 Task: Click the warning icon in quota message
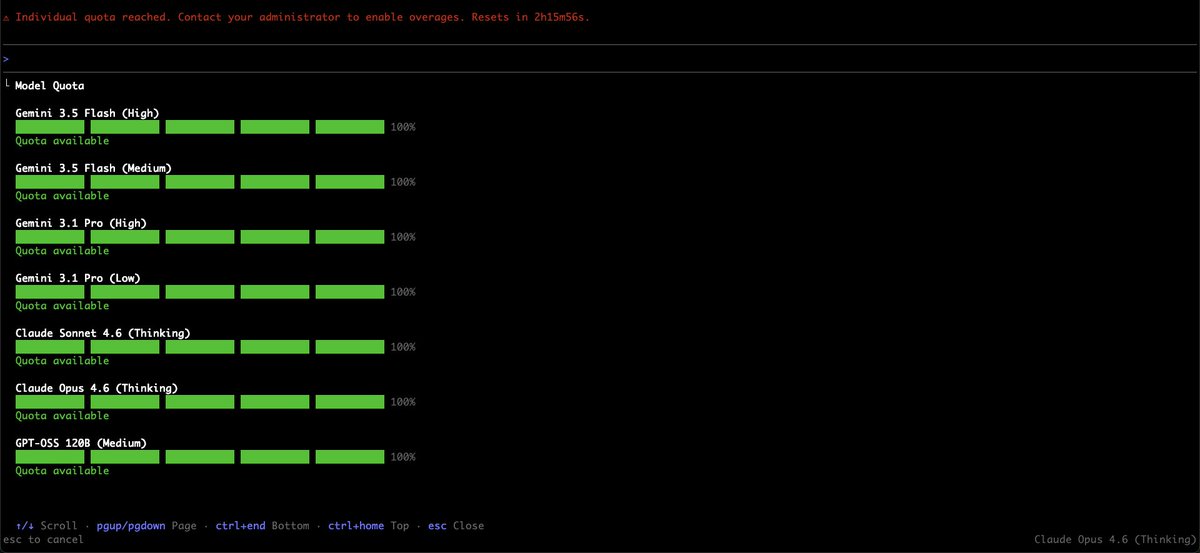tap(7, 18)
